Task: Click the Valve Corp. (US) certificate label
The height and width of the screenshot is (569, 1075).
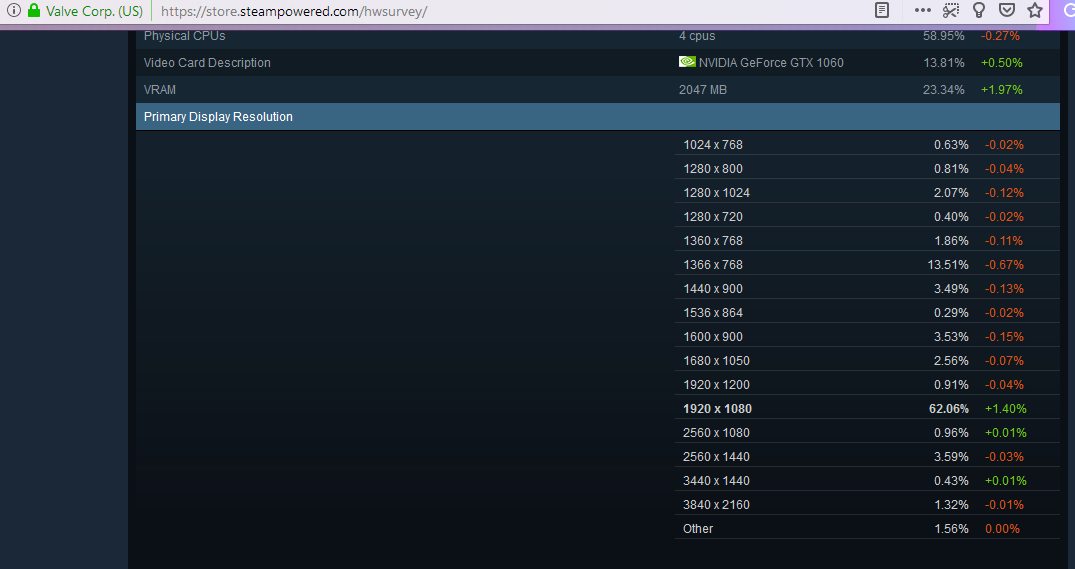Action: click(94, 11)
